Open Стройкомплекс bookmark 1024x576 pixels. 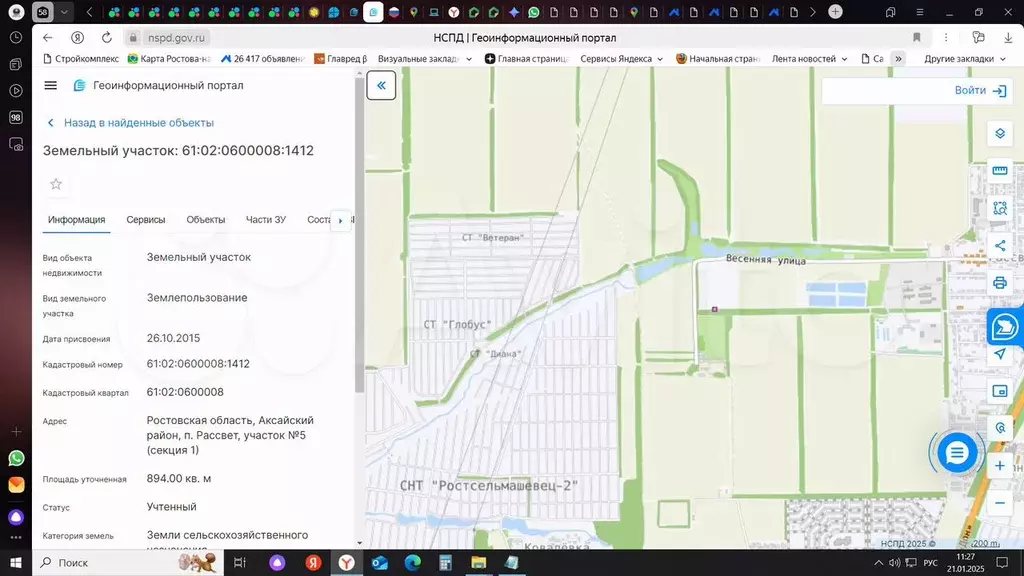81,59
